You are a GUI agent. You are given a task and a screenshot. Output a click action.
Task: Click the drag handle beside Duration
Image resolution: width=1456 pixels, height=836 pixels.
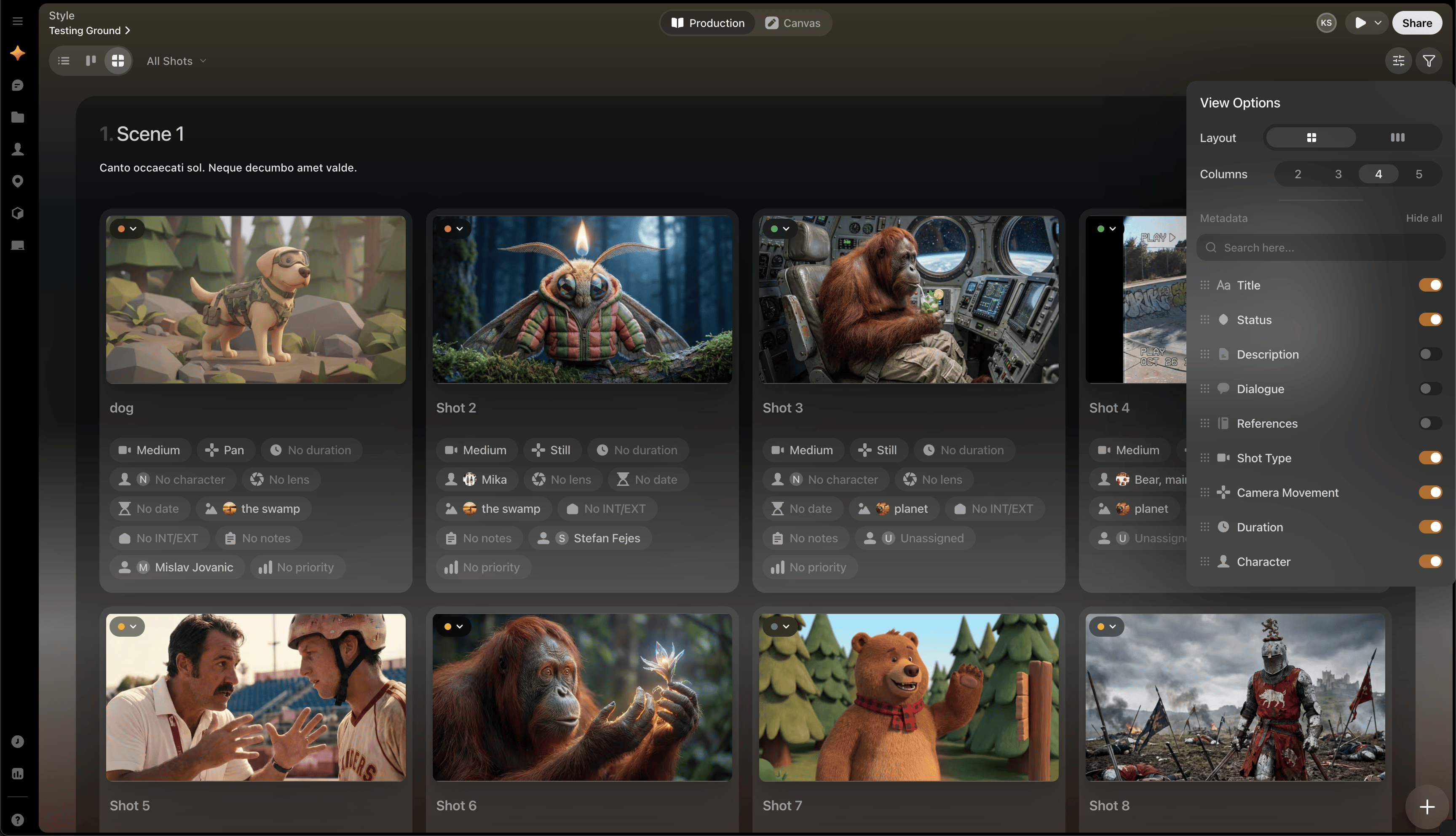(1204, 527)
